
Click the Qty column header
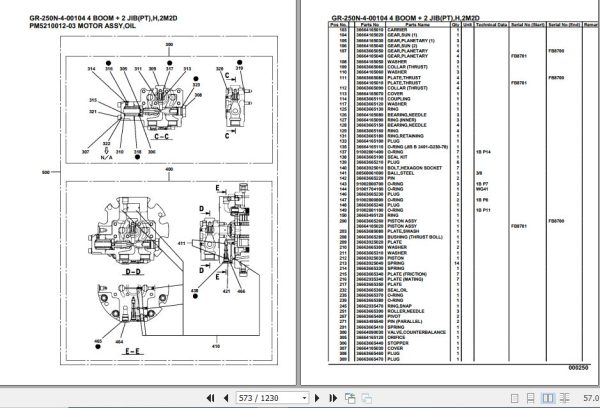pos(455,25)
